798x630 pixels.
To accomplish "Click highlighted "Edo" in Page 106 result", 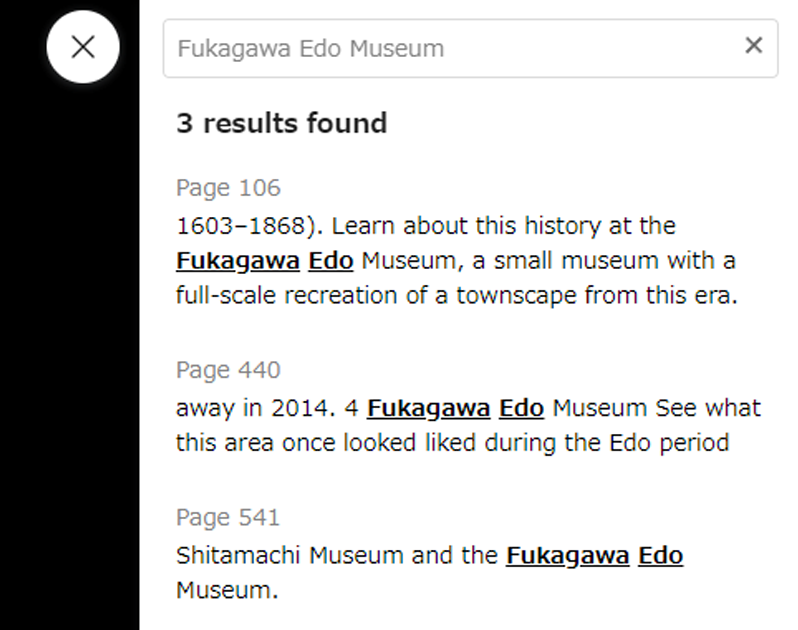I will tap(330, 261).
